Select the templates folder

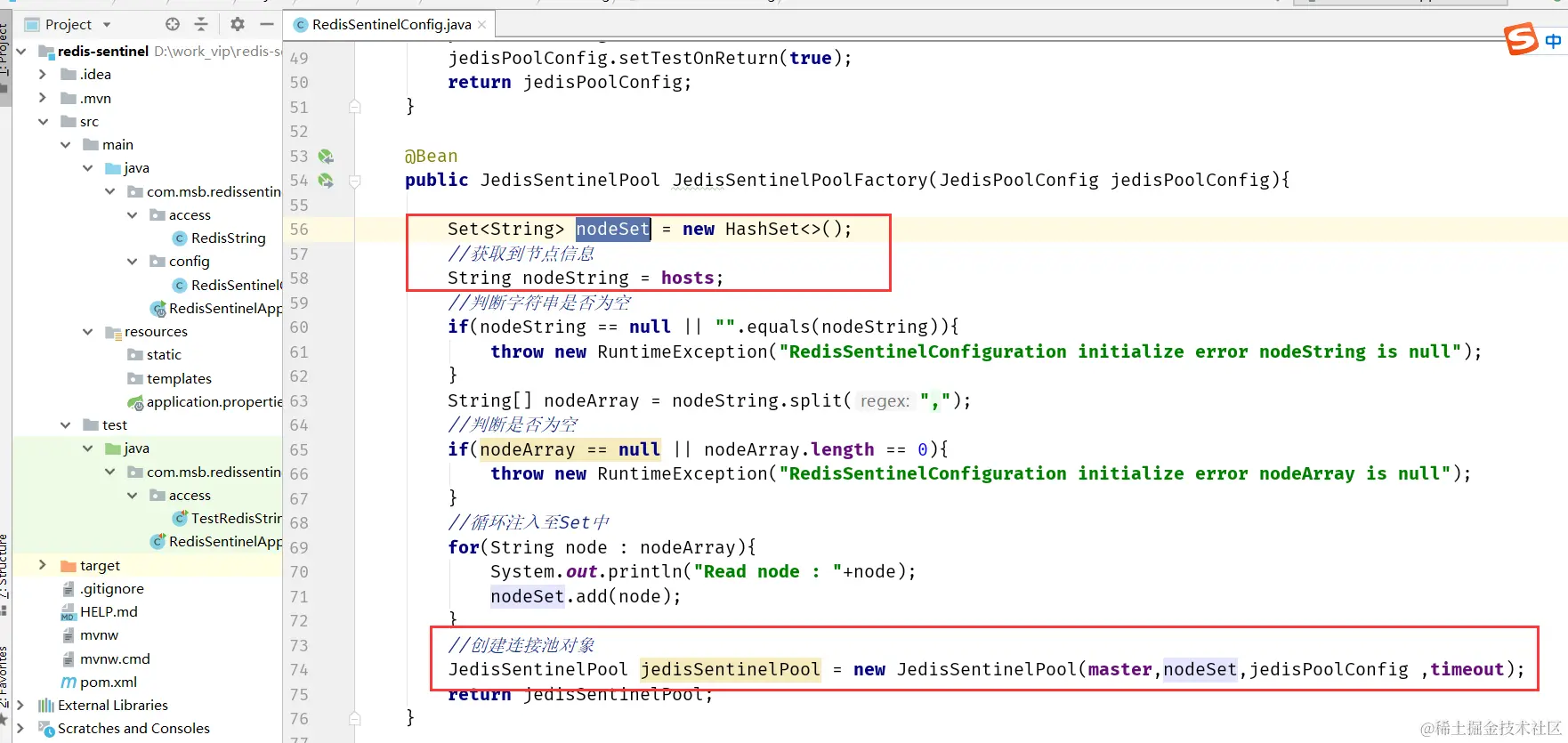[x=179, y=378]
